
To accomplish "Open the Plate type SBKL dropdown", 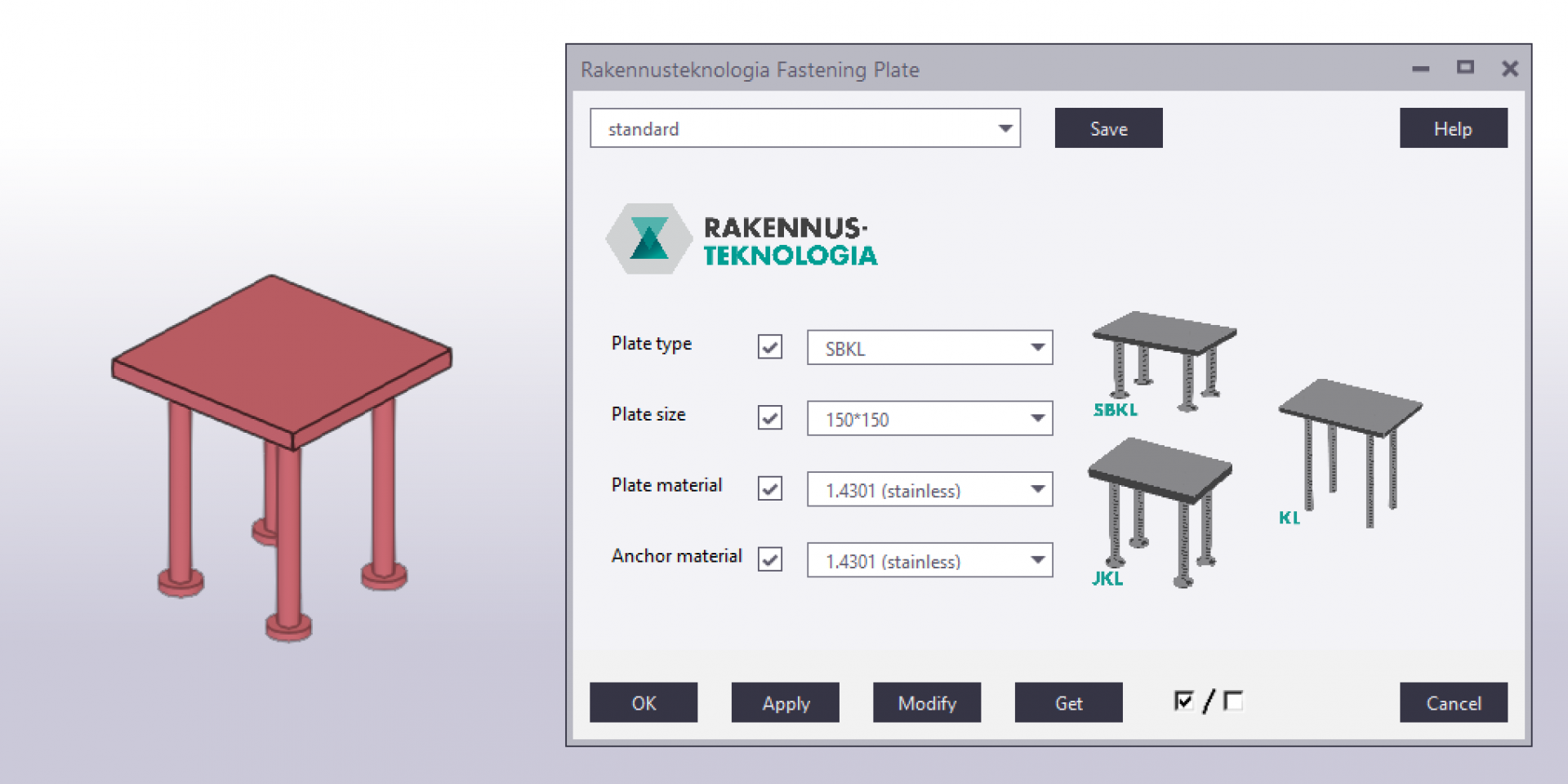I will pyautogui.click(x=929, y=348).
